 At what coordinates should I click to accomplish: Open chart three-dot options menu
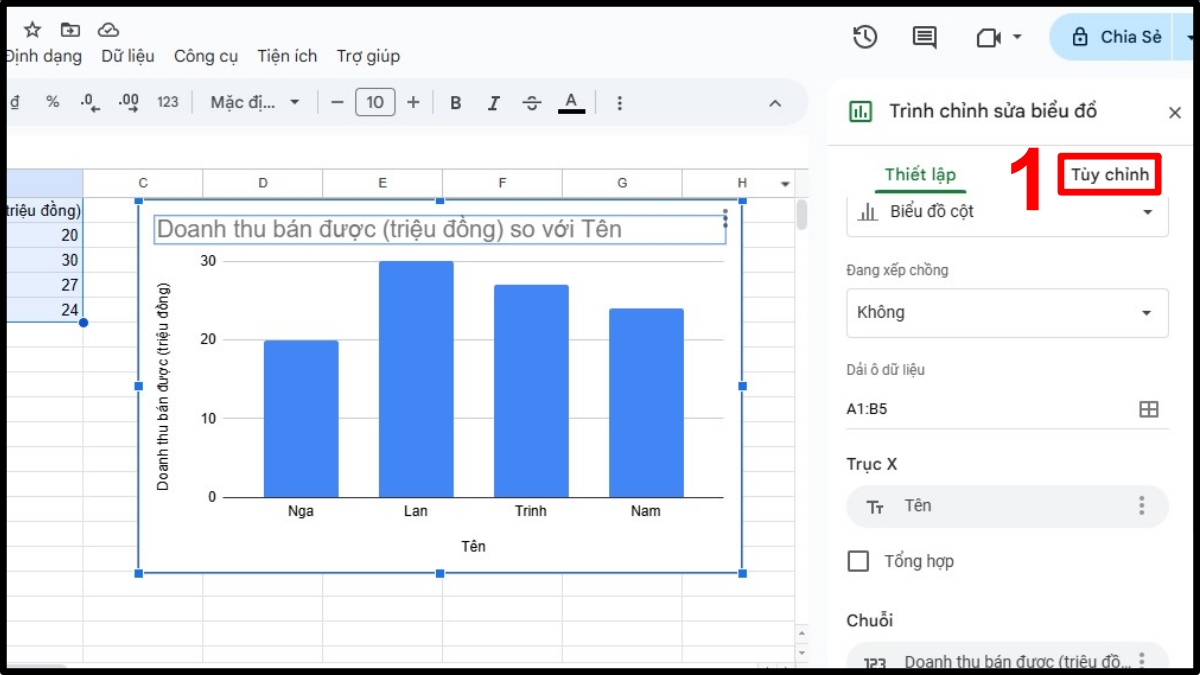(725, 219)
